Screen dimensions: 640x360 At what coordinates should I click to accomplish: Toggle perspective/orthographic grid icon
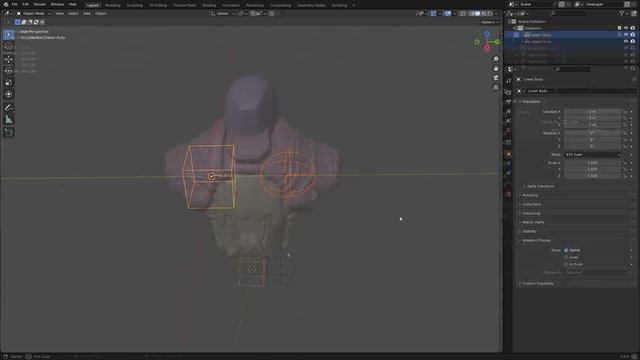(496, 87)
